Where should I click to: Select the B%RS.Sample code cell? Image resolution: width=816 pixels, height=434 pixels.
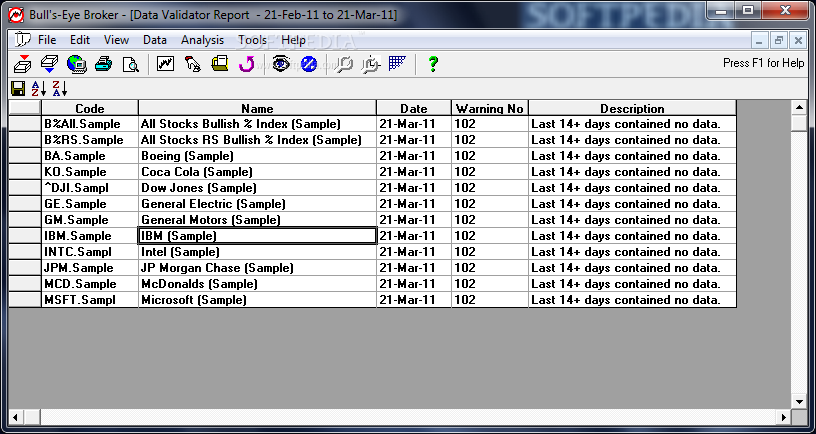90,140
